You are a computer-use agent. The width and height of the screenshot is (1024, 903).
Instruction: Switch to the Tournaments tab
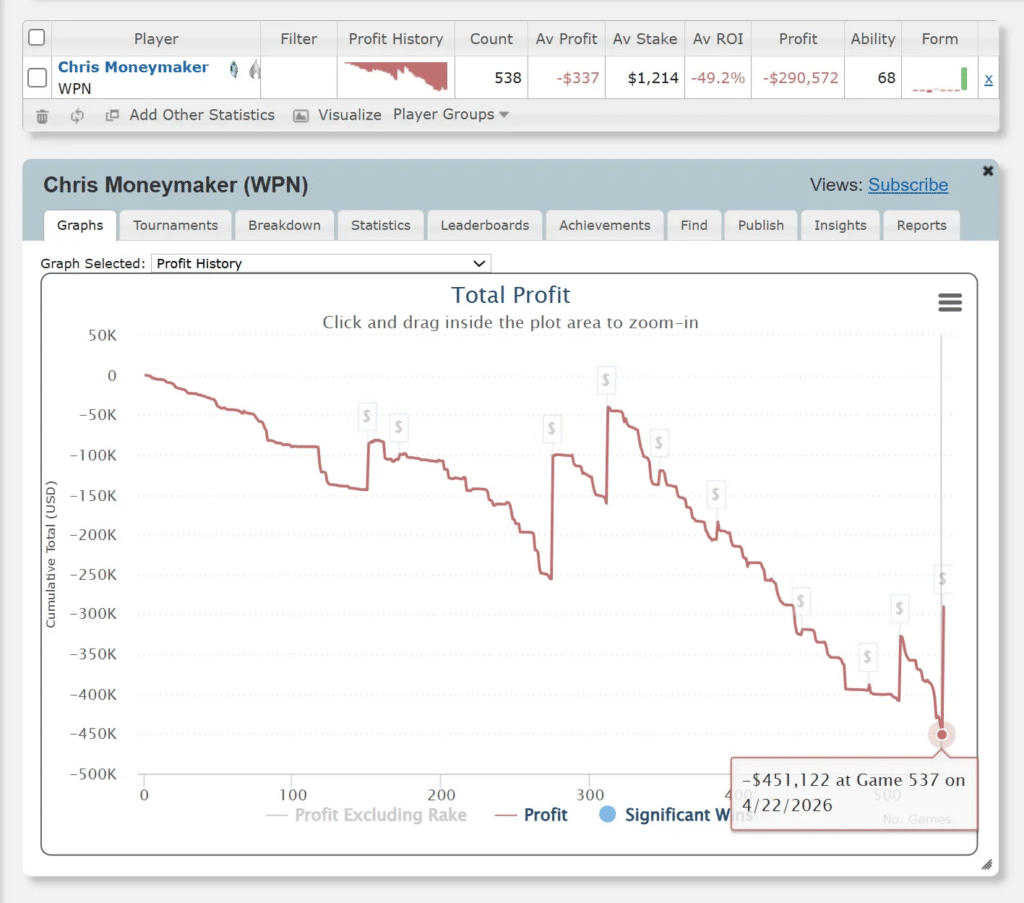175,225
